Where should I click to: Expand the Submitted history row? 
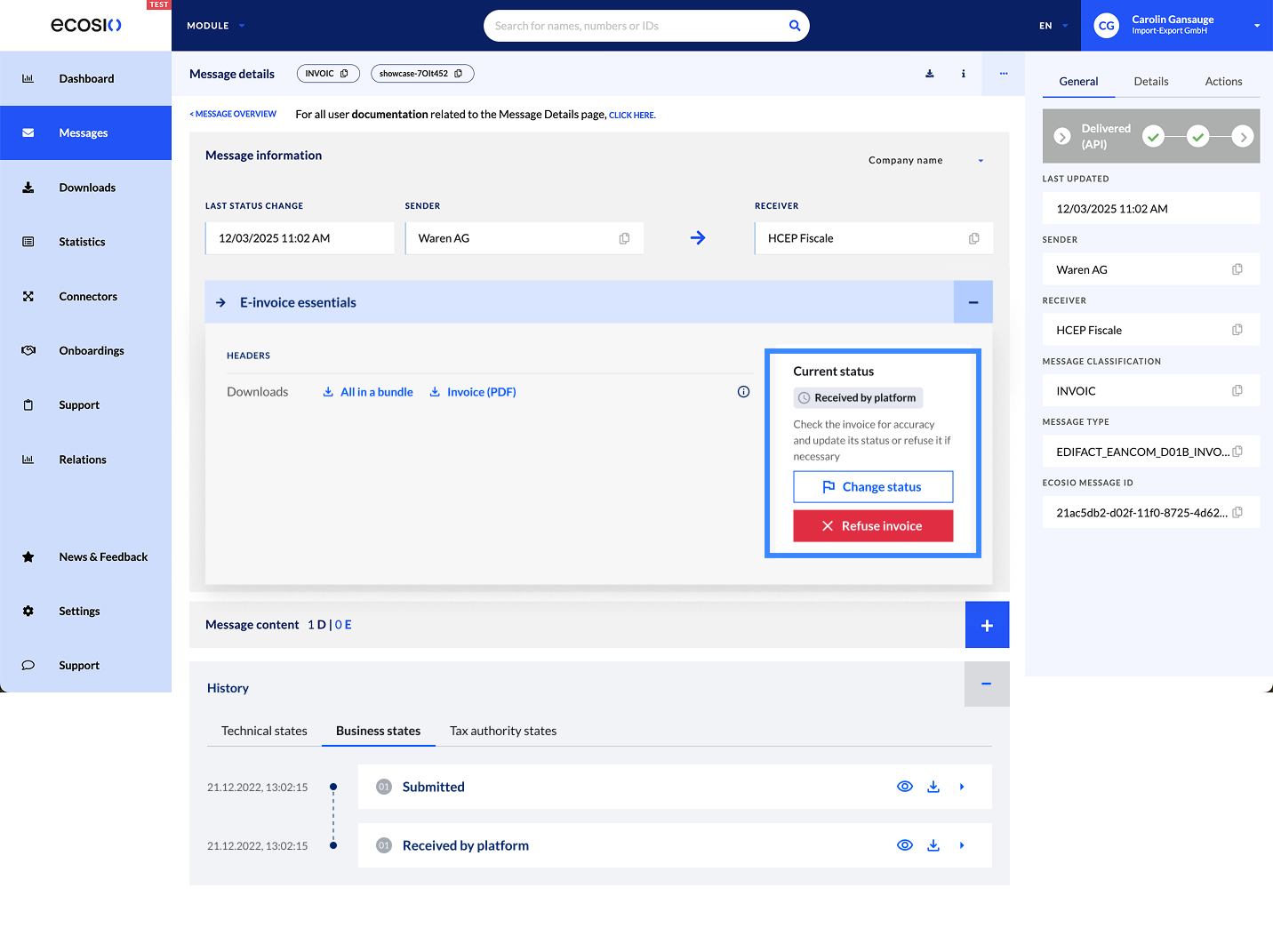tap(962, 787)
